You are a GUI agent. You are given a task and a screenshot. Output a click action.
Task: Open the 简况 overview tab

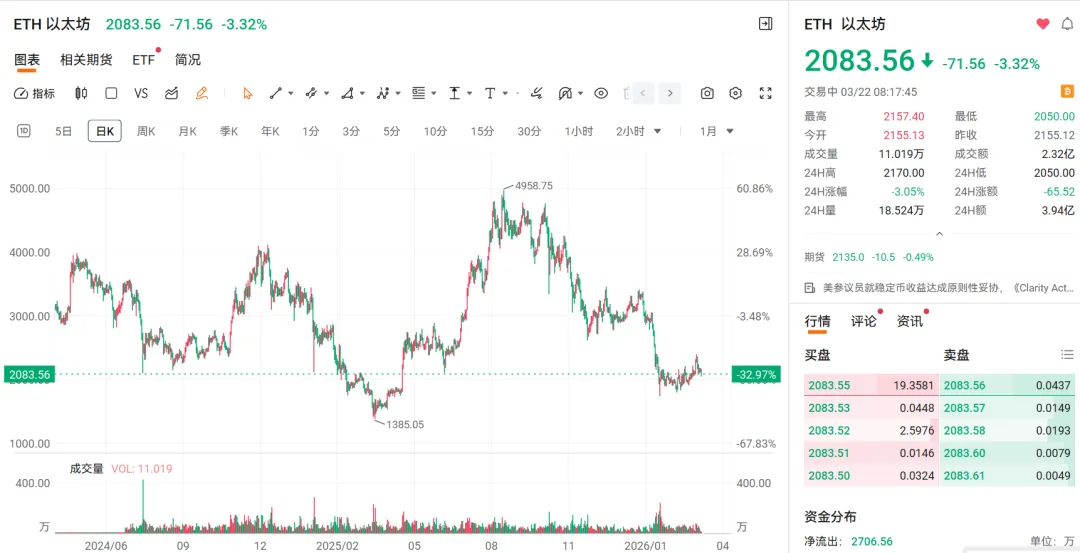pyautogui.click(x=187, y=60)
